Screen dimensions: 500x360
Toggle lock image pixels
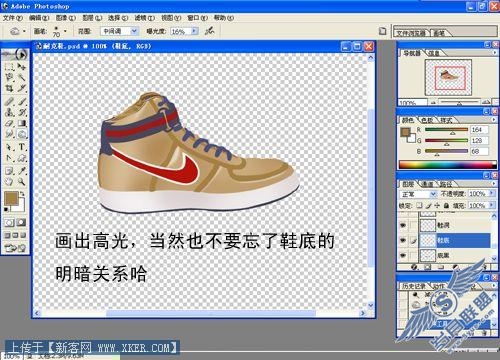point(428,206)
